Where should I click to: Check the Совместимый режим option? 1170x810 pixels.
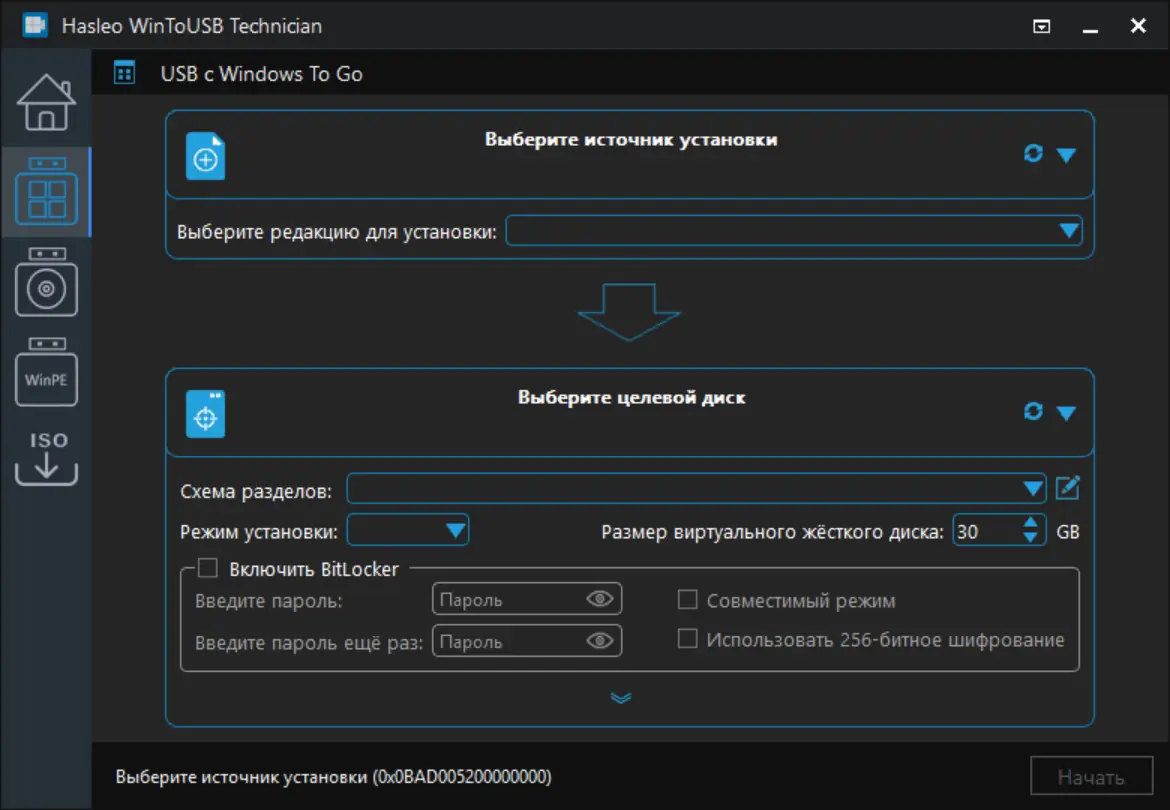[687, 600]
